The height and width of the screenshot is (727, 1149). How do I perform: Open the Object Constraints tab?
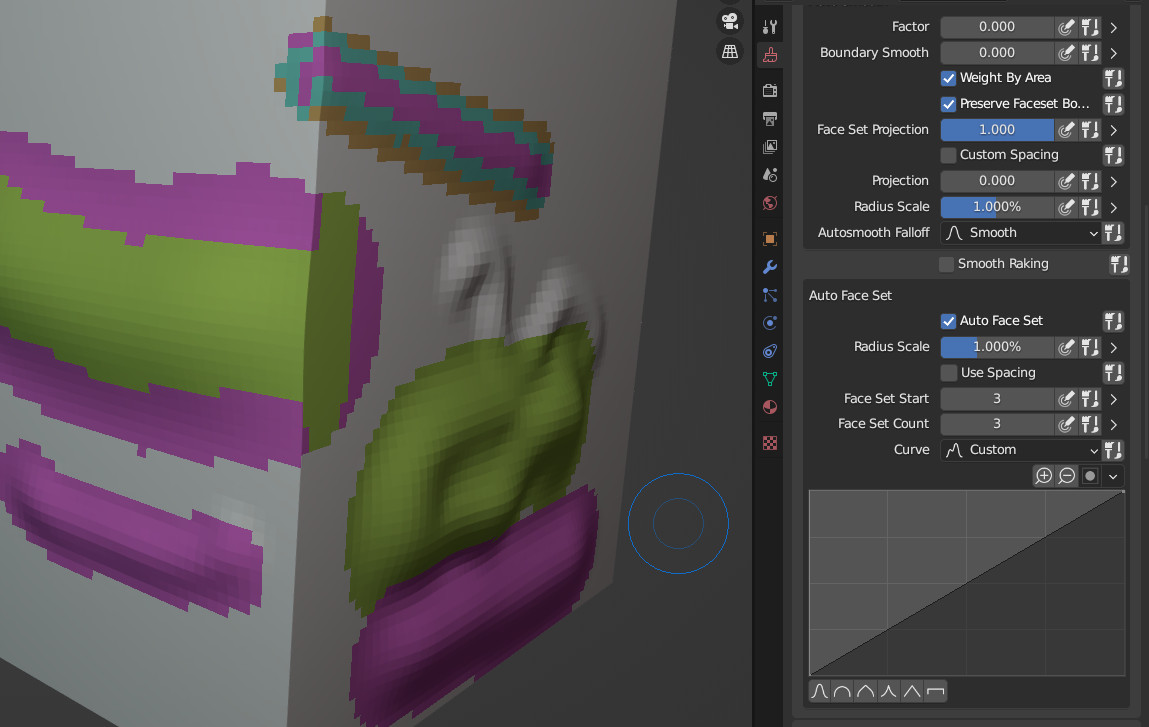[x=769, y=351]
